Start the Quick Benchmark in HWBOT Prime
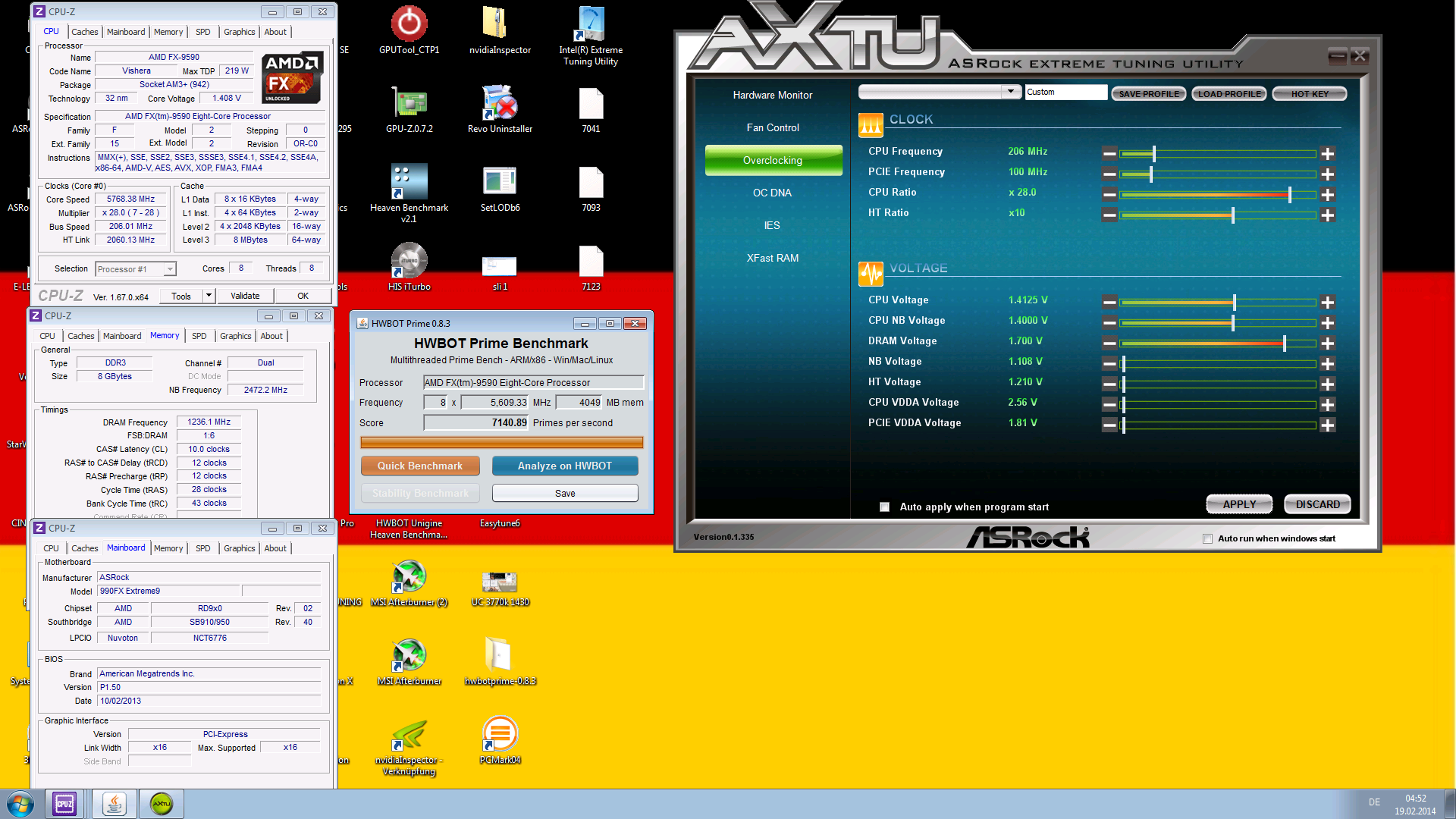 (420, 466)
